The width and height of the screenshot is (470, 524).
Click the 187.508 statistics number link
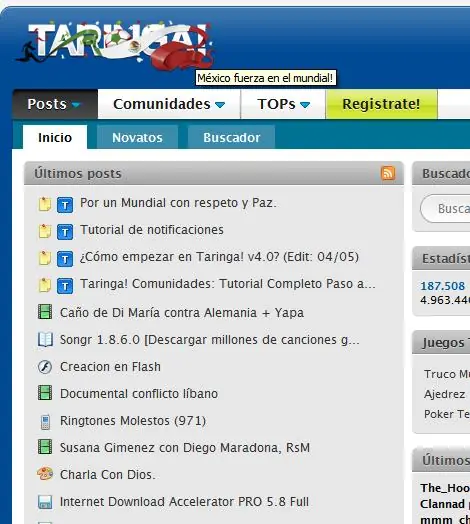click(443, 286)
